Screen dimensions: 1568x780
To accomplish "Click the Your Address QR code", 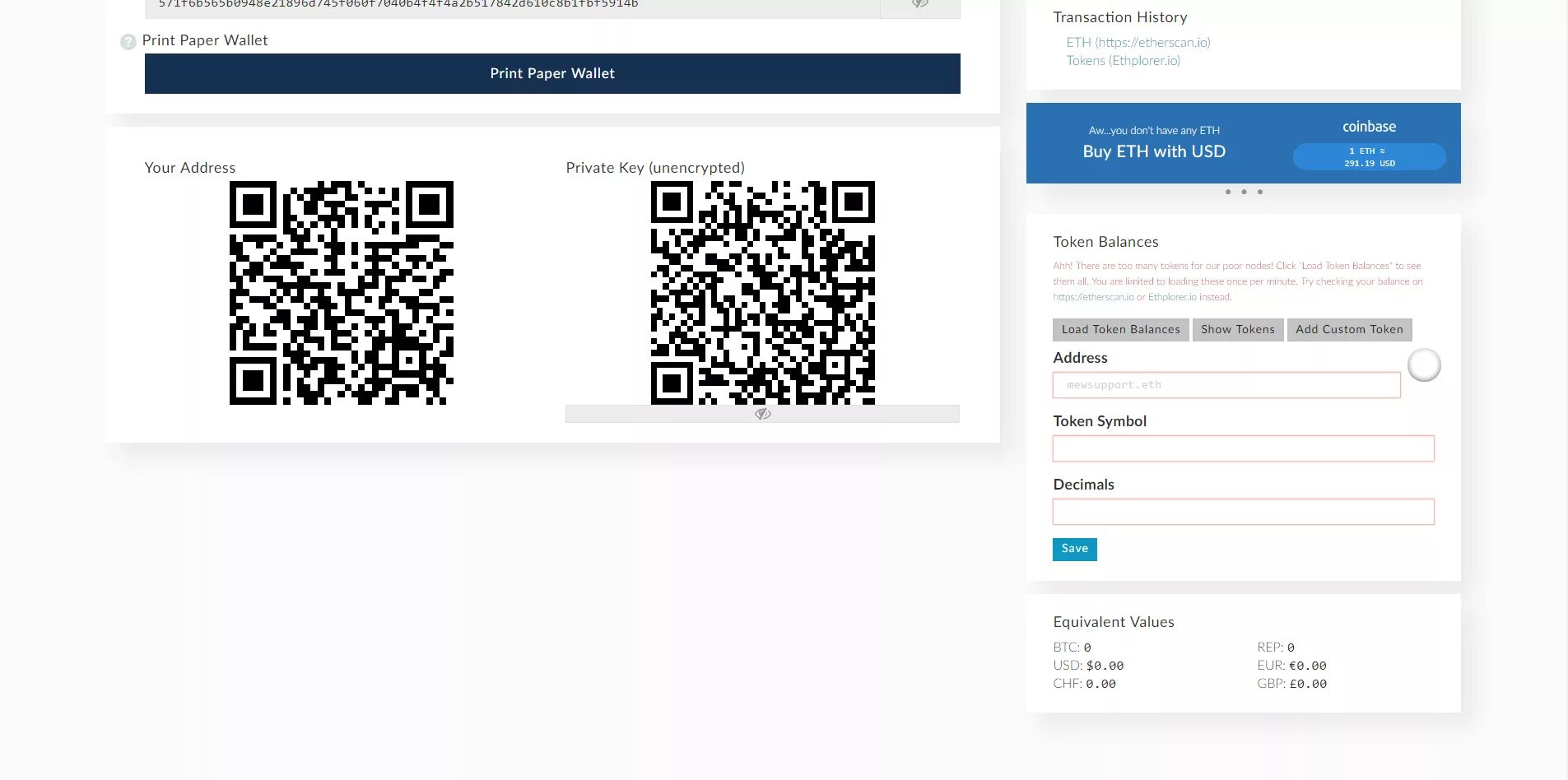I will pyautogui.click(x=341, y=293).
